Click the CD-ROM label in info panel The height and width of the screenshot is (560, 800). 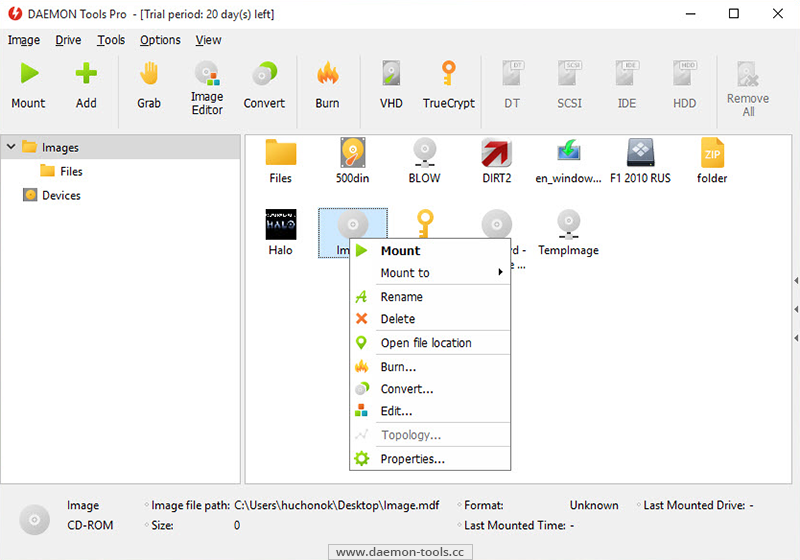click(90, 525)
